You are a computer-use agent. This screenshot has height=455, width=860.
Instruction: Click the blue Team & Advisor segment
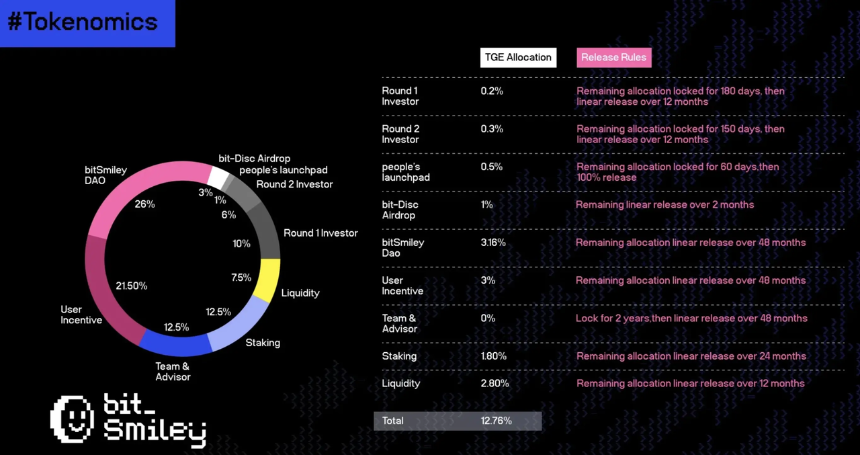177,344
